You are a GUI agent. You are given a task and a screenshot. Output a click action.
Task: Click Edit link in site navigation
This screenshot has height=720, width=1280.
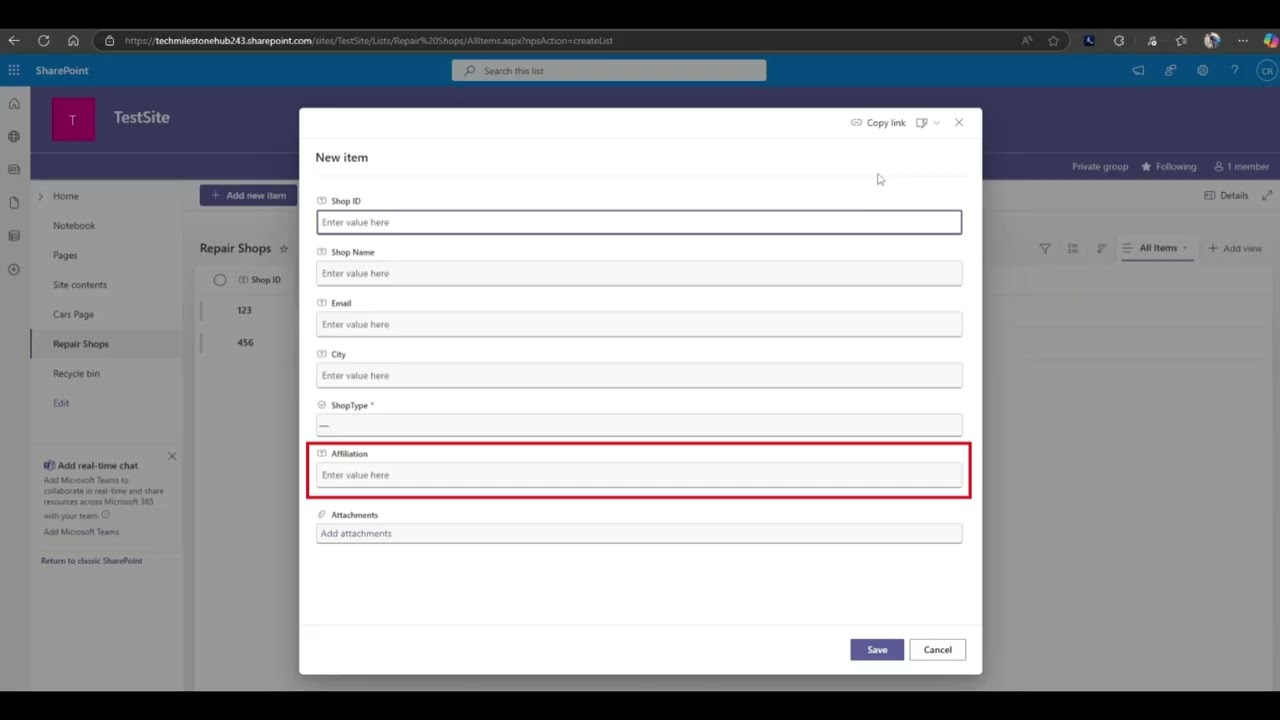click(61, 403)
